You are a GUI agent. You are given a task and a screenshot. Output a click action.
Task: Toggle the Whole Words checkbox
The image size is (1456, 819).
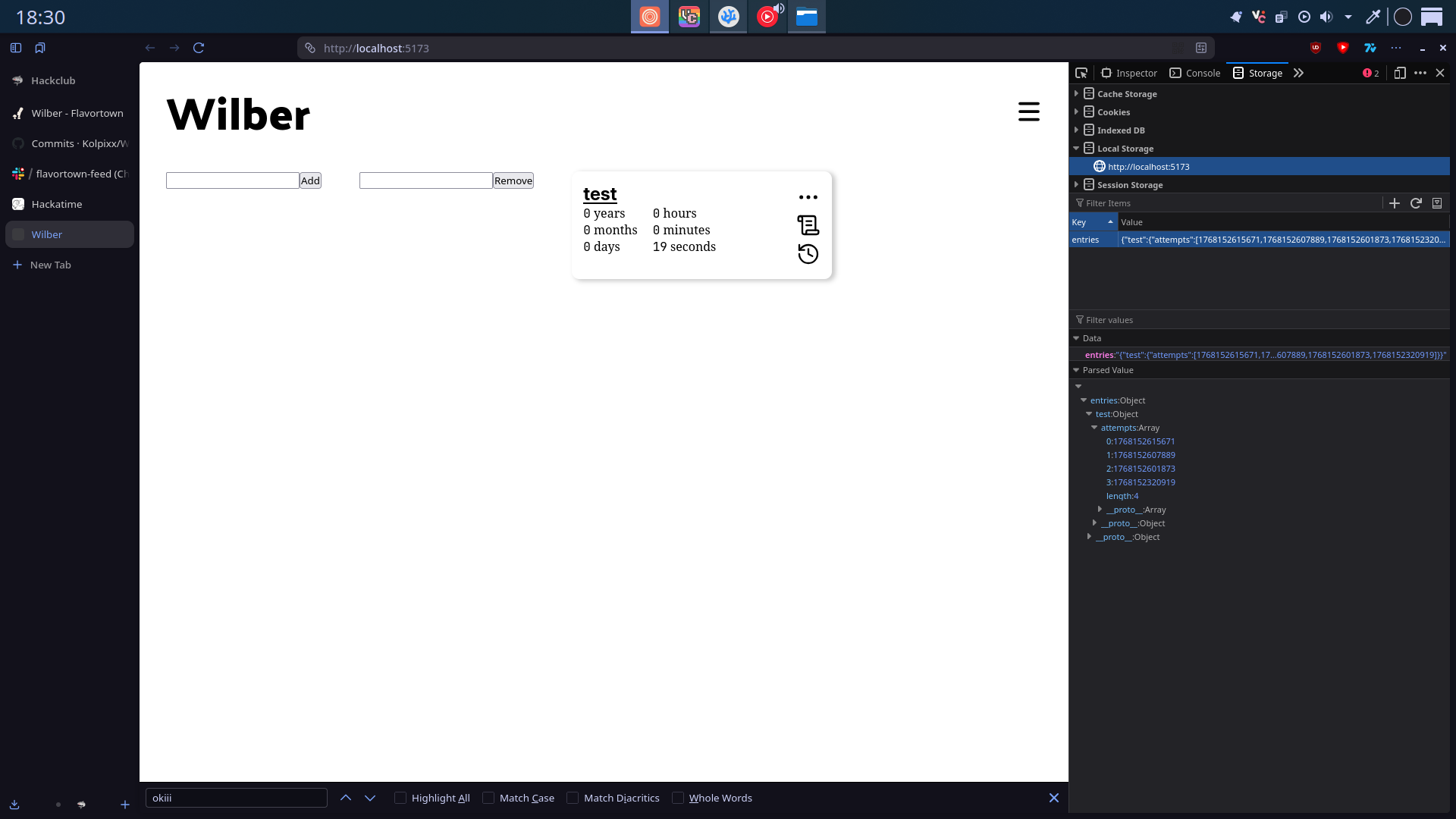pos(678,798)
